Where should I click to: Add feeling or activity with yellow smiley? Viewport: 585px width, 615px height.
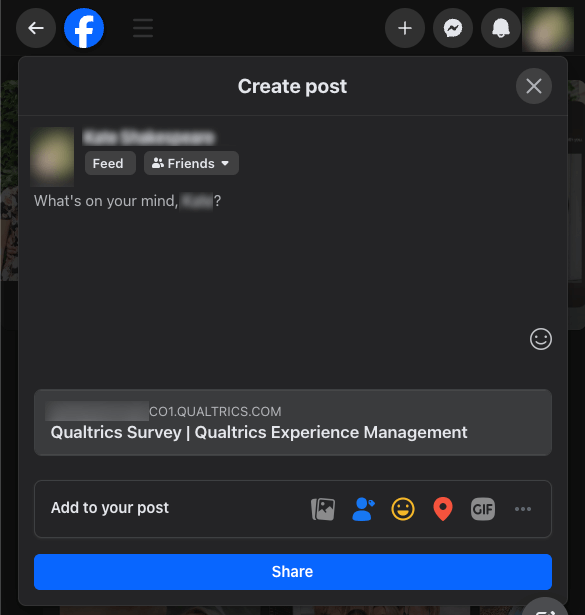pyautogui.click(x=403, y=509)
